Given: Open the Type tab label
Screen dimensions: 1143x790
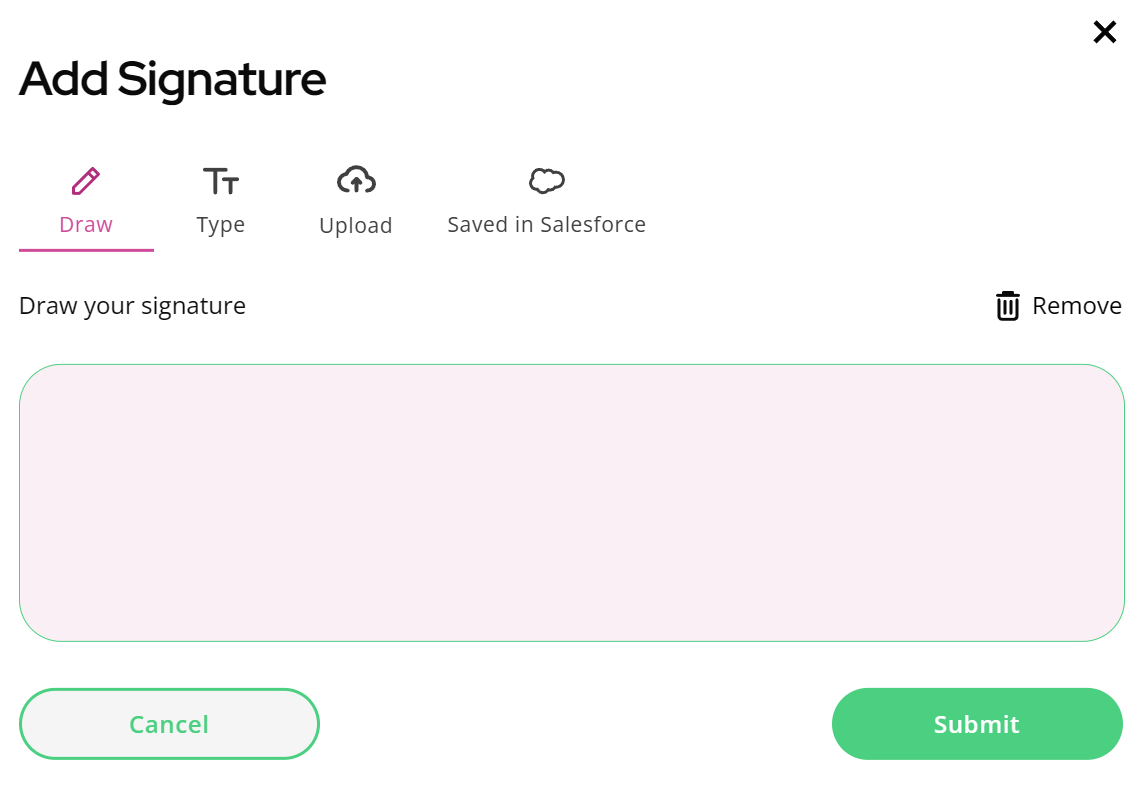Looking at the screenshot, I should pos(220,225).
